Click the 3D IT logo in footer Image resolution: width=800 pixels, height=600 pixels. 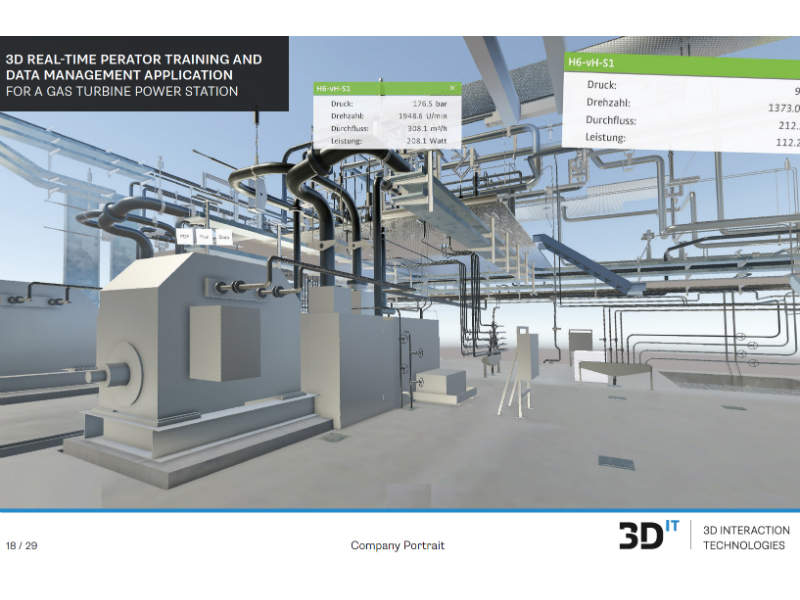pyautogui.click(x=648, y=536)
